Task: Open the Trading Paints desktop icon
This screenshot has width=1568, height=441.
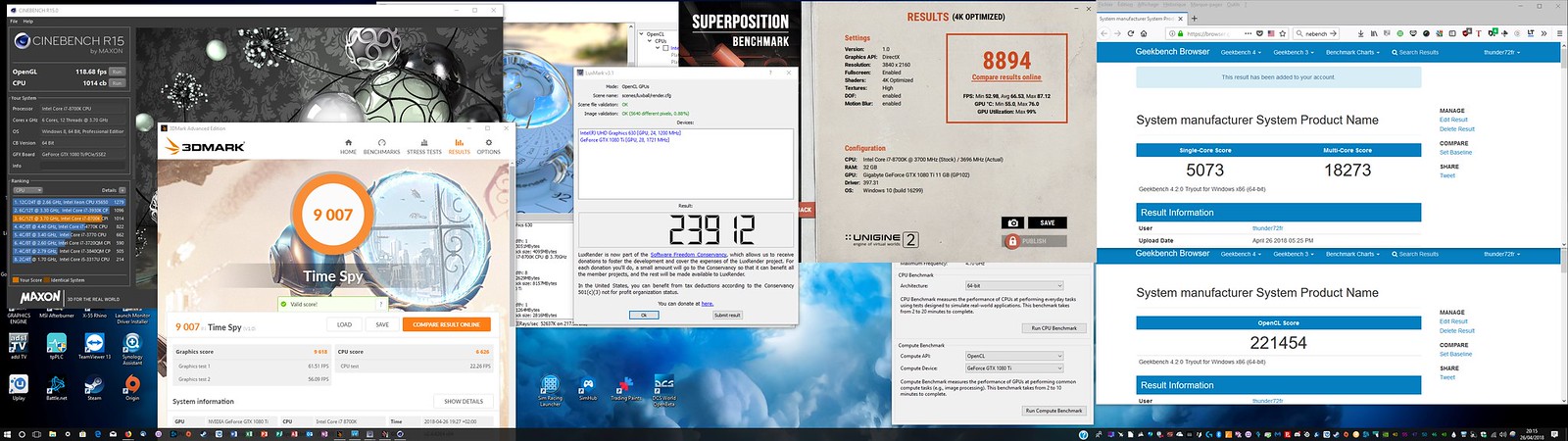Action: pos(626,389)
